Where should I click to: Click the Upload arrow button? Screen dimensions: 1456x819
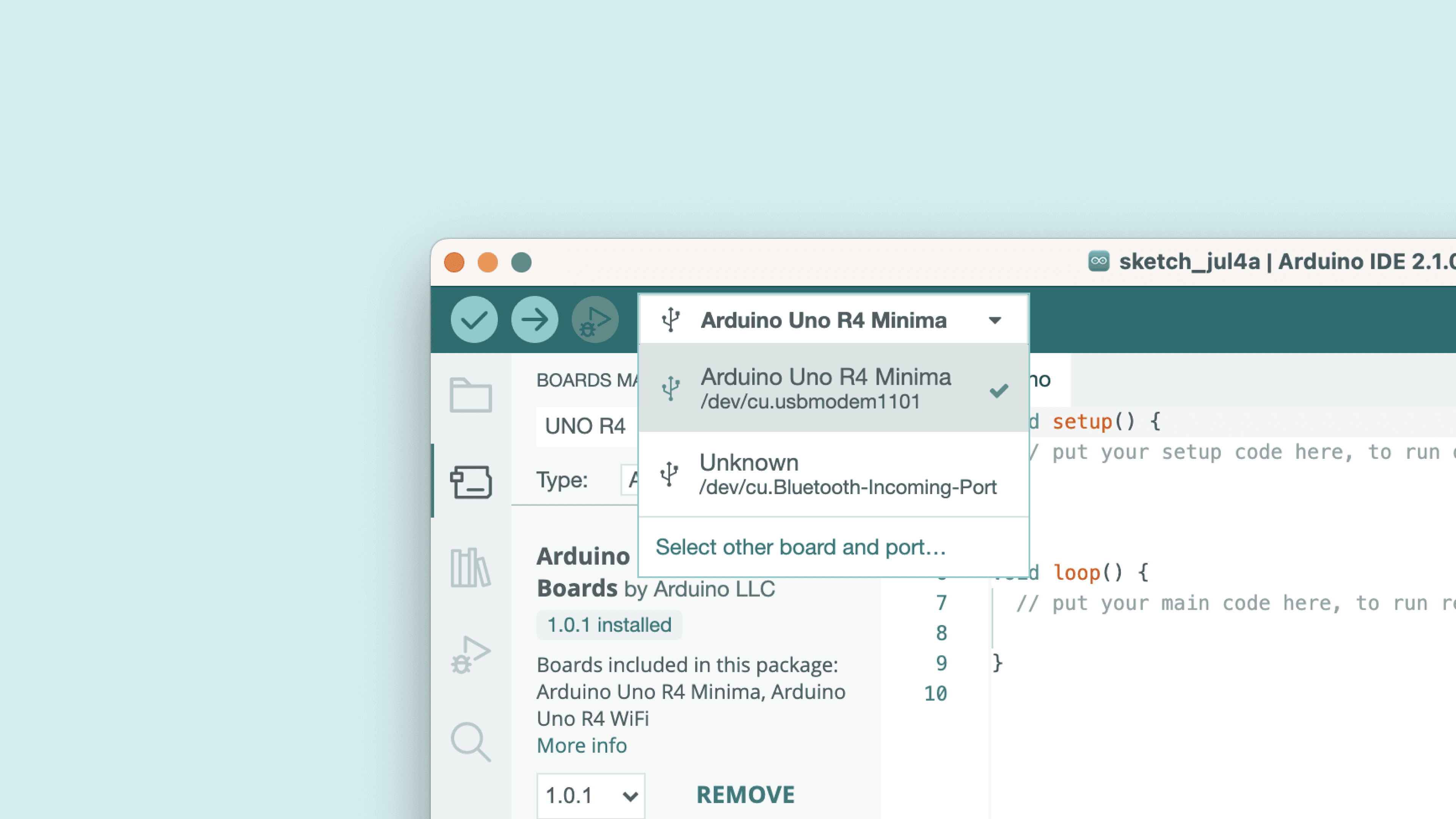(534, 320)
